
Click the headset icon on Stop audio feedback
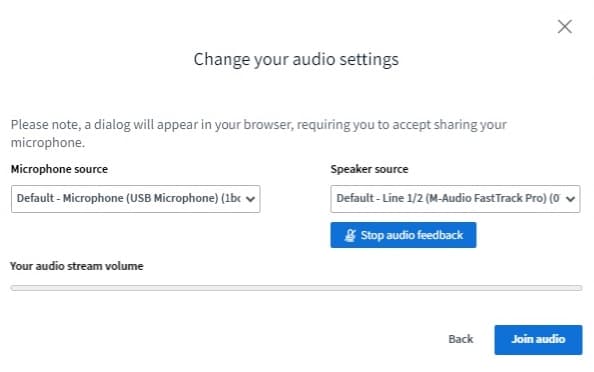[350, 235]
